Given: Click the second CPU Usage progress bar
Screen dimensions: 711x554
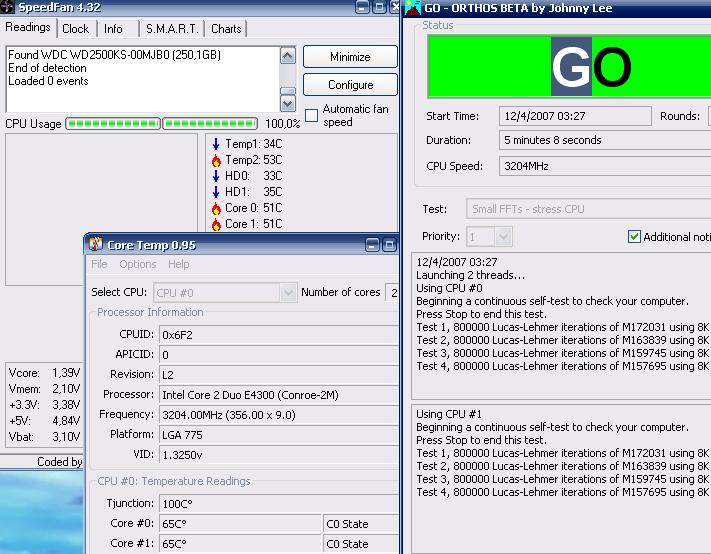Looking at the screenshot, I should click(x=210, y=123).
